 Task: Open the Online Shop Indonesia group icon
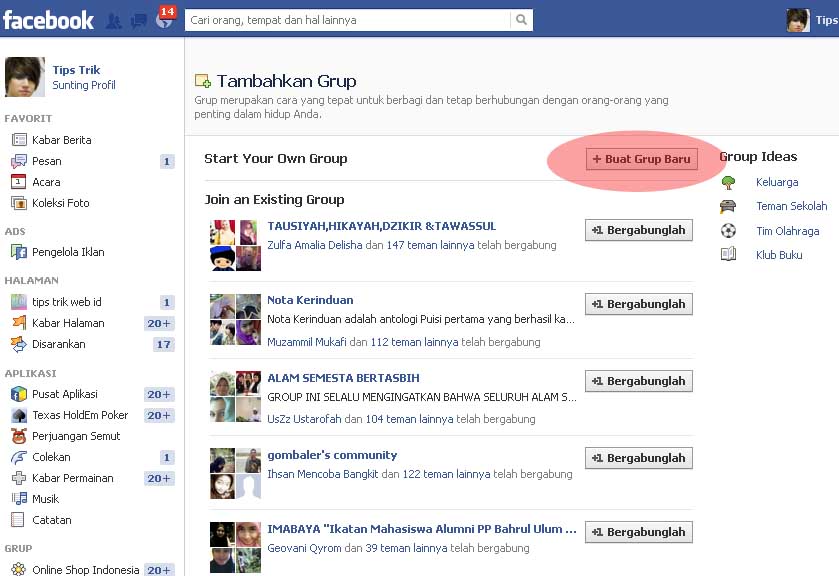point(19,569)
